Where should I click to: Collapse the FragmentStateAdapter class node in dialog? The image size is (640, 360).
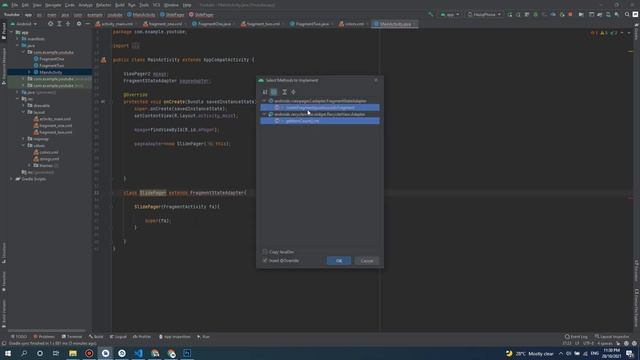coord(264,101)
